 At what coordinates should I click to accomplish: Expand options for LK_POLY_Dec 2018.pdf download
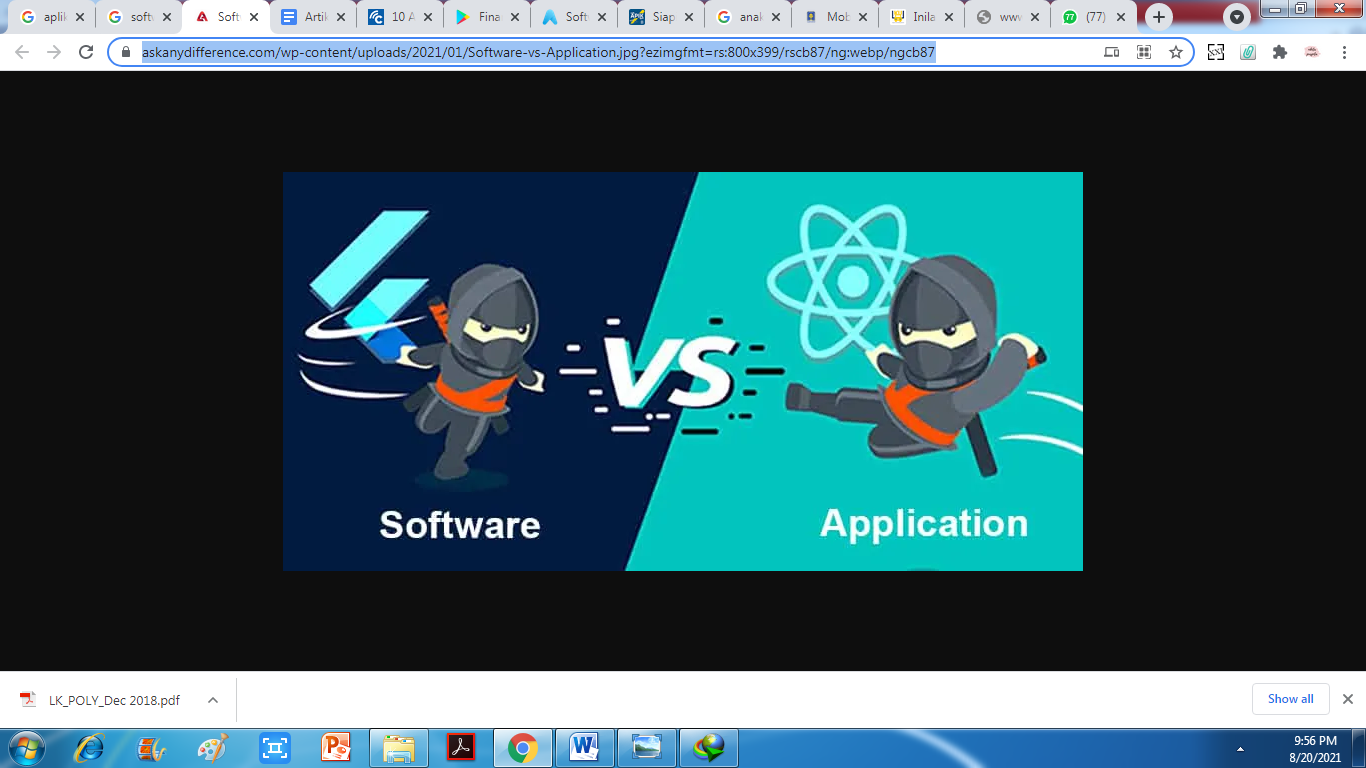(213, 700)
